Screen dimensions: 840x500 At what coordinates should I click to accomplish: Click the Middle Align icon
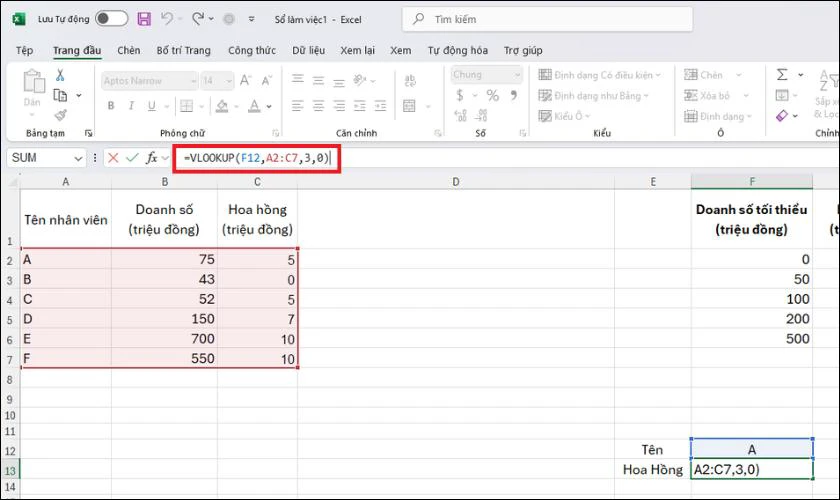point(318,80)
